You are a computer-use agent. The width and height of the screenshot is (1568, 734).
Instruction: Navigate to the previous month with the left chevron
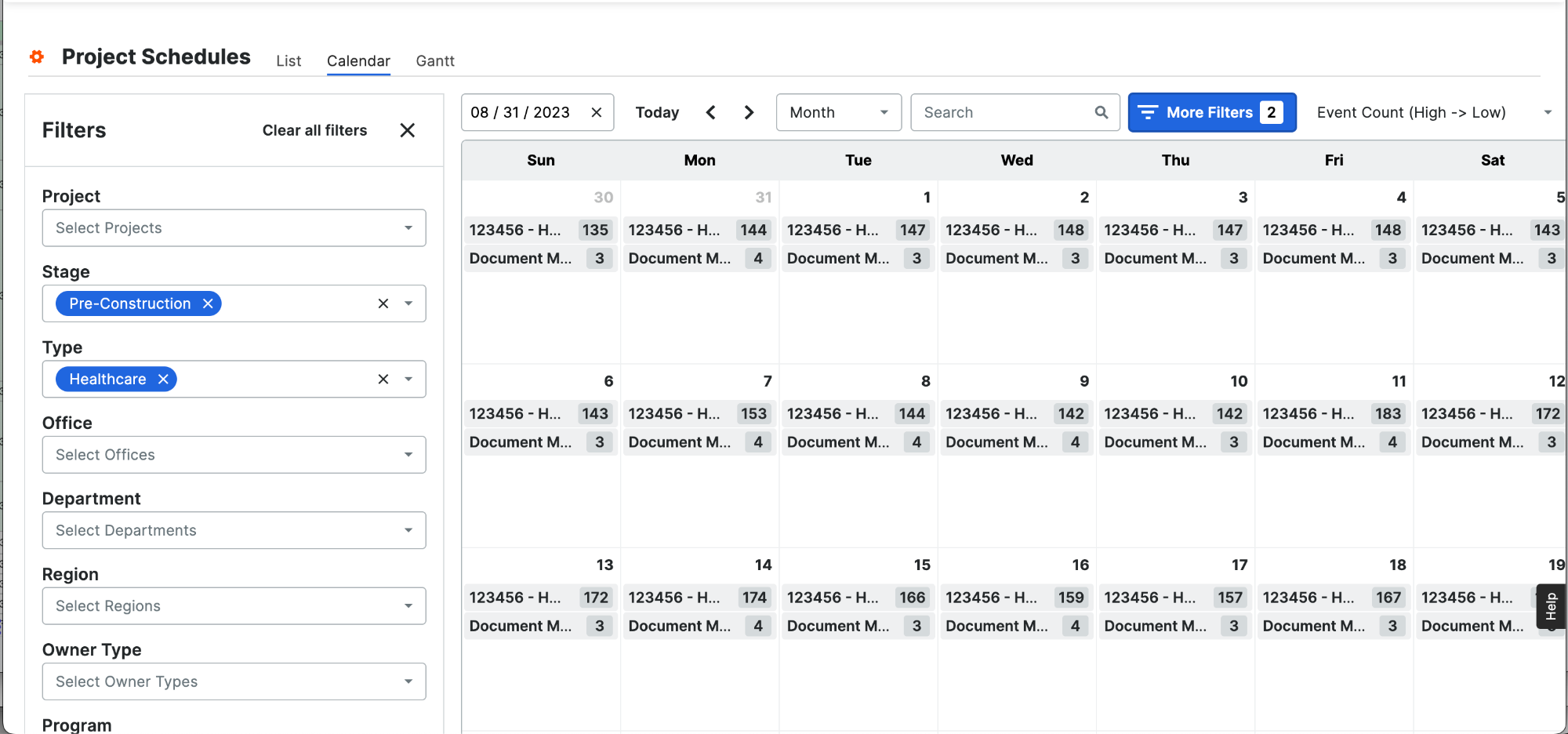[x=710, y=112]
